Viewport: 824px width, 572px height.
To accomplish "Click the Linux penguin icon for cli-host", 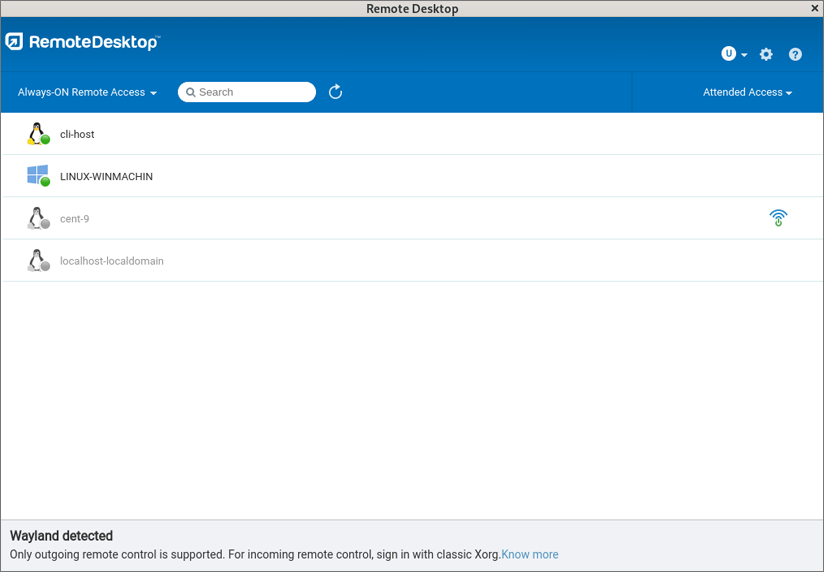I will [x=38, y=134].
